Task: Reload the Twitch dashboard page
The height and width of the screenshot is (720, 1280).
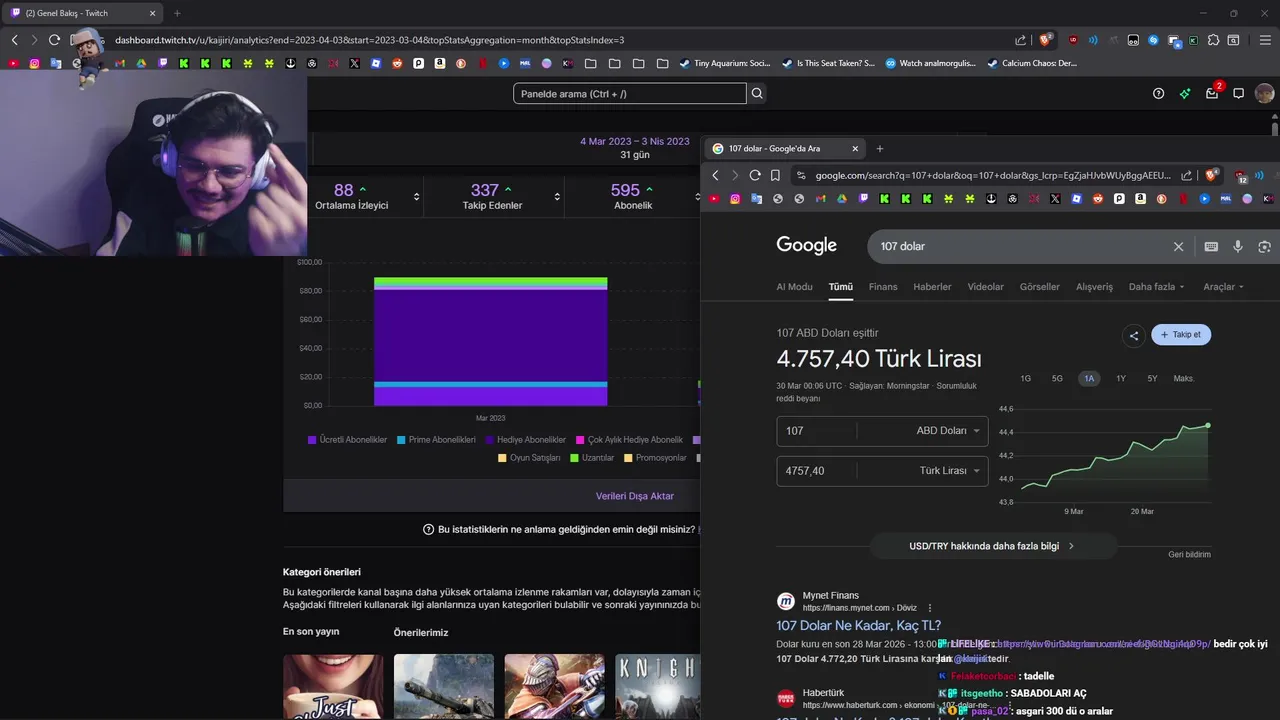Action: pyautogui.click(x=54, y=40)
